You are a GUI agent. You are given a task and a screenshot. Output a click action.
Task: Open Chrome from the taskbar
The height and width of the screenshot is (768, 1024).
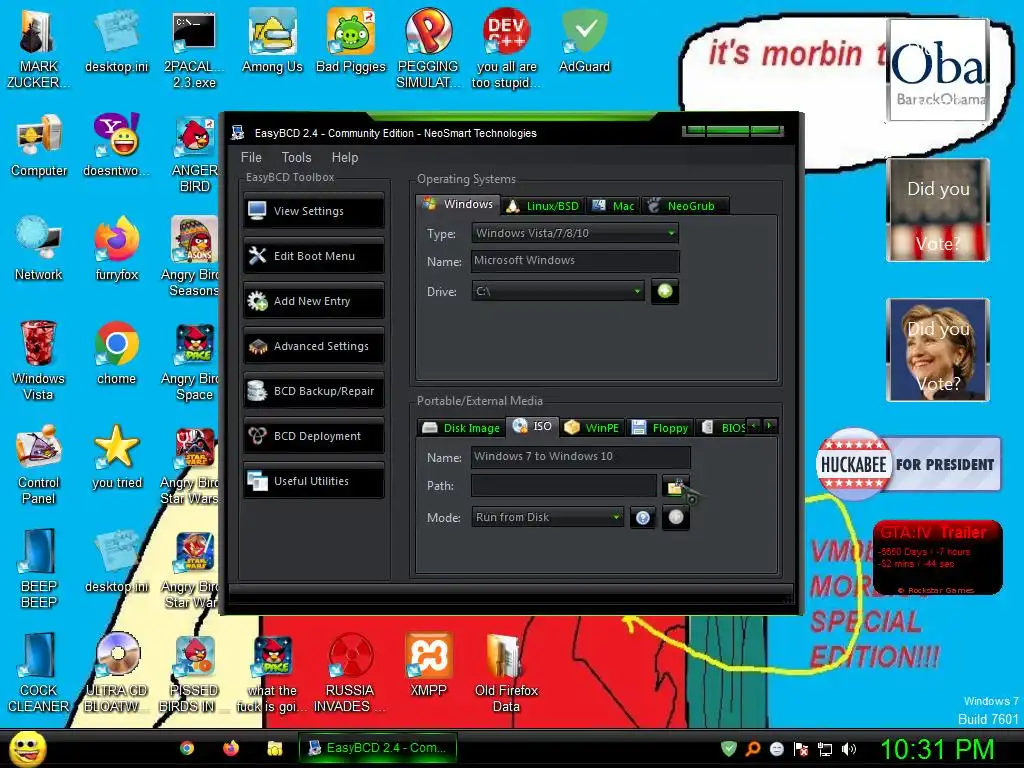click(187, 748)
